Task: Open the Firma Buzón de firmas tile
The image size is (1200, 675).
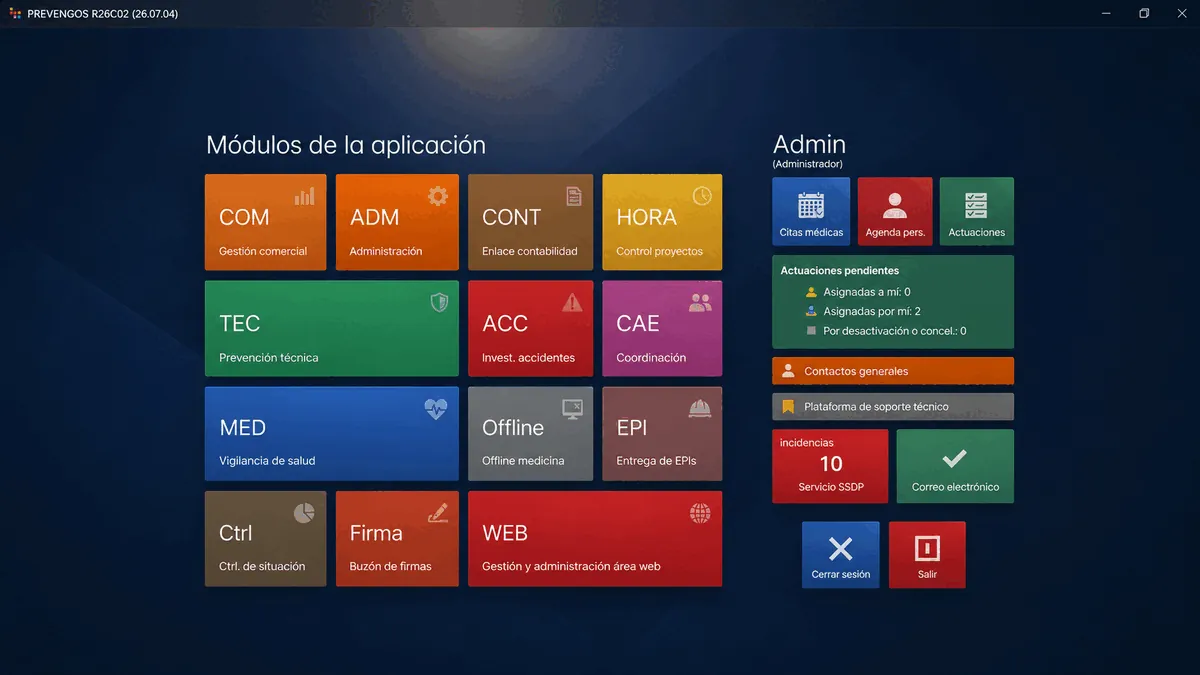Action: pos(397,538)
